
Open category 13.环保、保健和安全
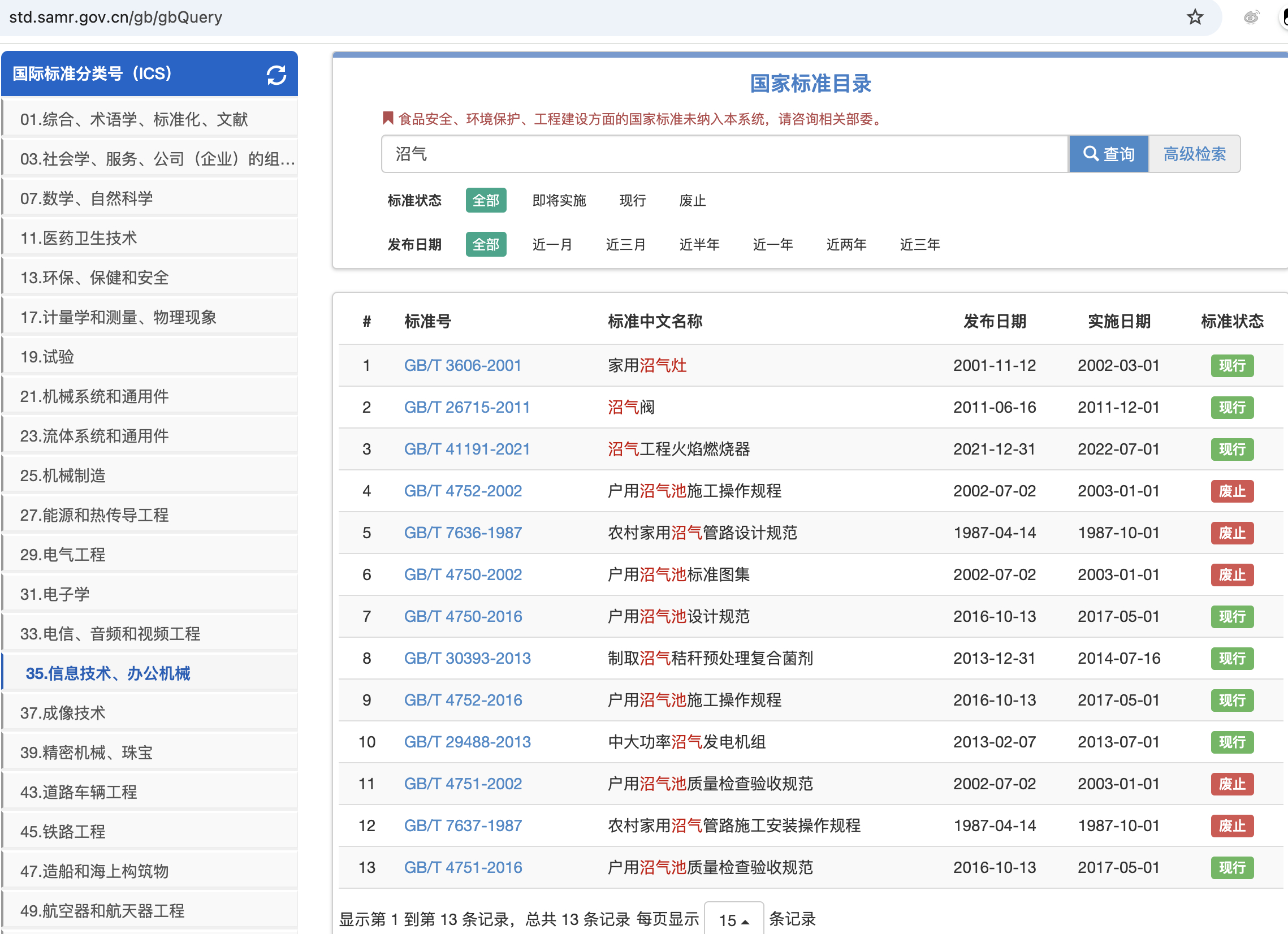[x=150, y=277]
